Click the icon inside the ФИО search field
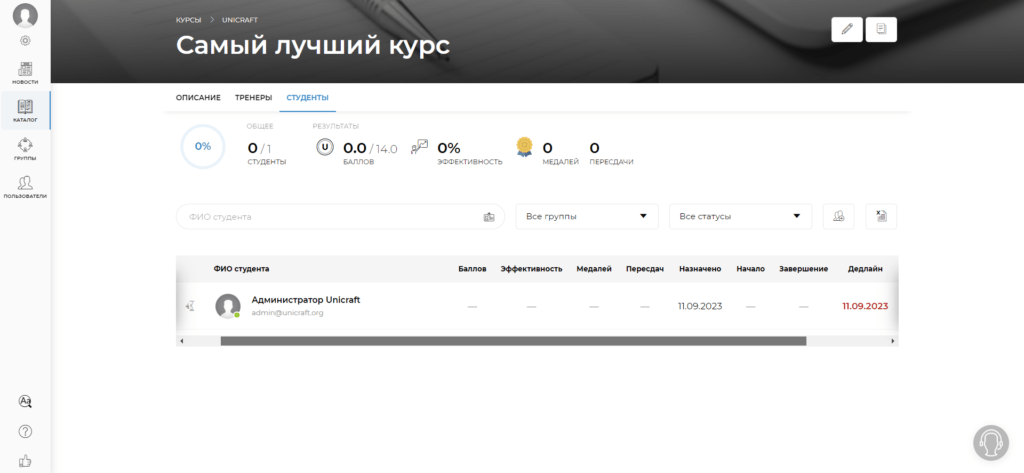This screenshot has height=473, width=1024. pos(488,217)
